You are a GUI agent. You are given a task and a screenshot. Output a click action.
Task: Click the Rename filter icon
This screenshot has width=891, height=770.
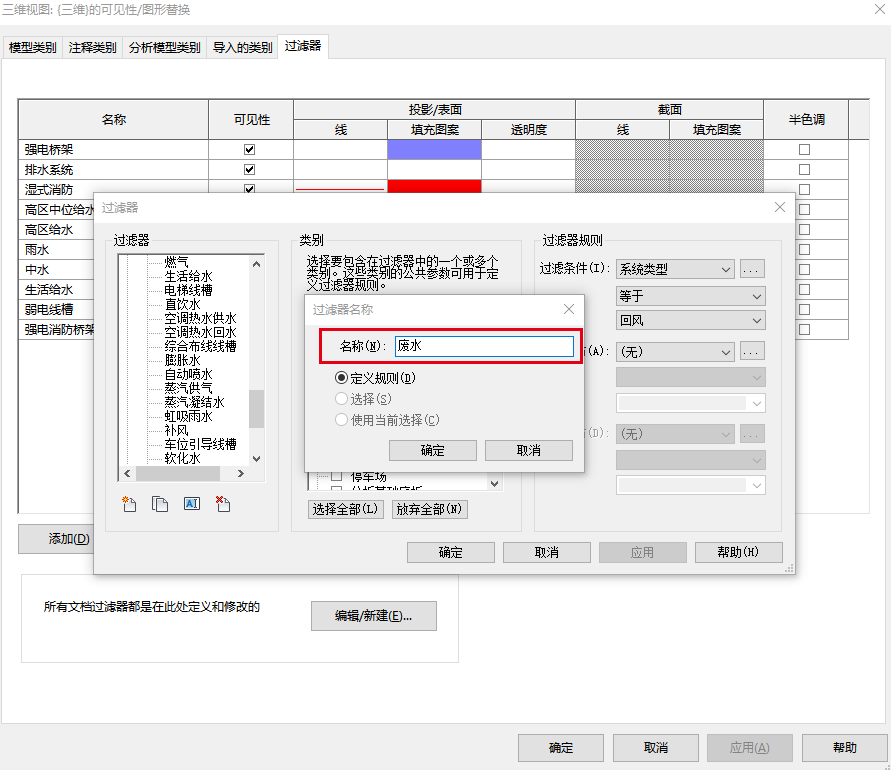click(191, 503)
